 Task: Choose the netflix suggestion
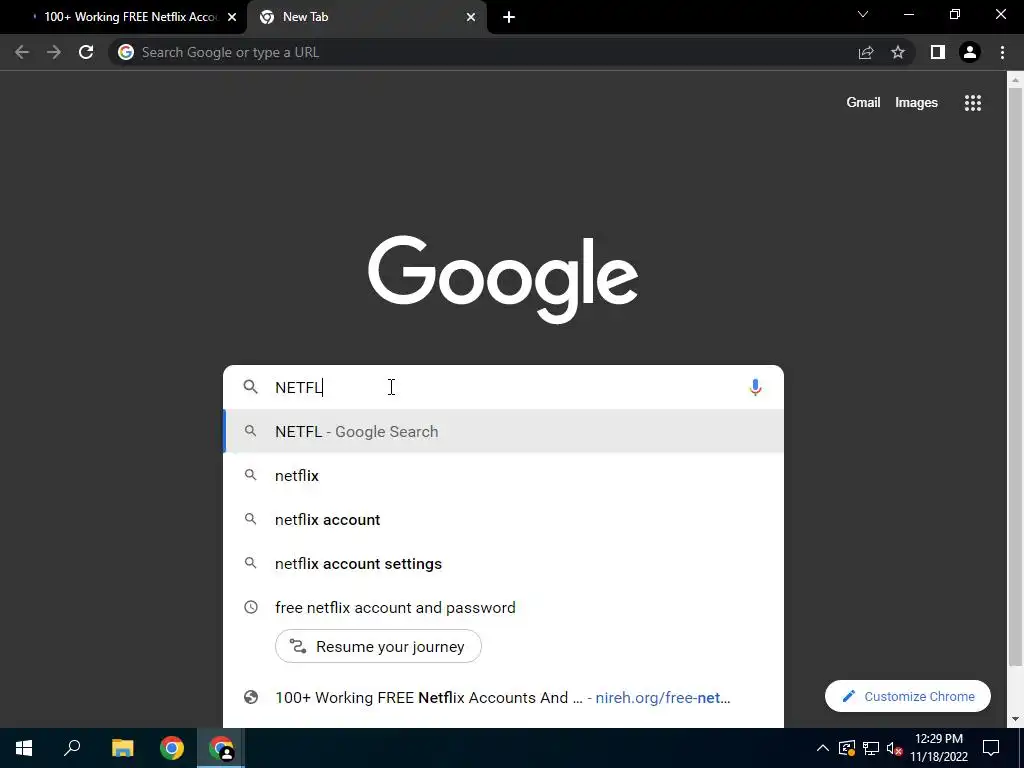click(x=504, y=475)
